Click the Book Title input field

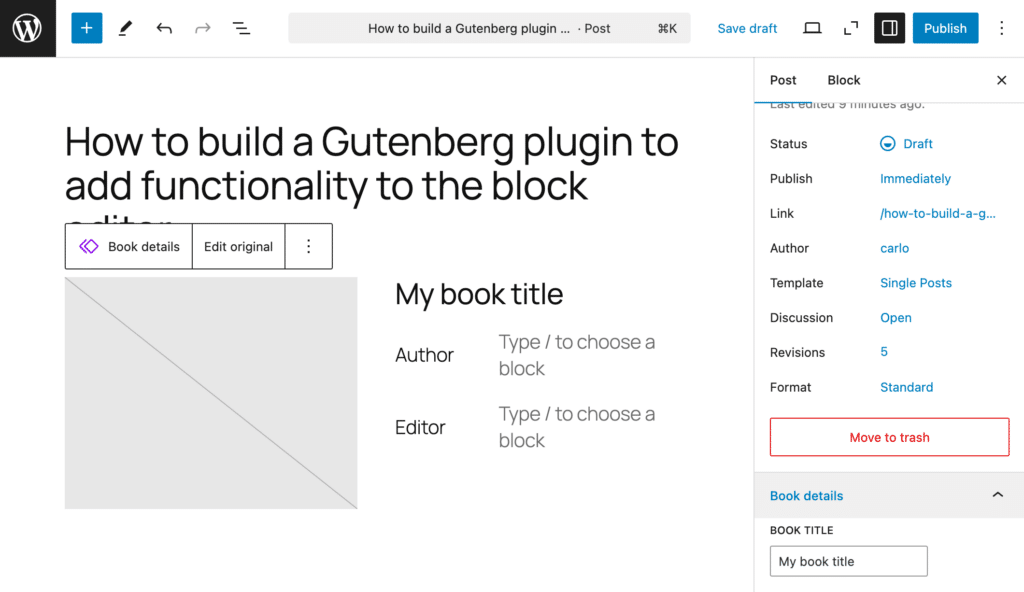tap(848, 561)
